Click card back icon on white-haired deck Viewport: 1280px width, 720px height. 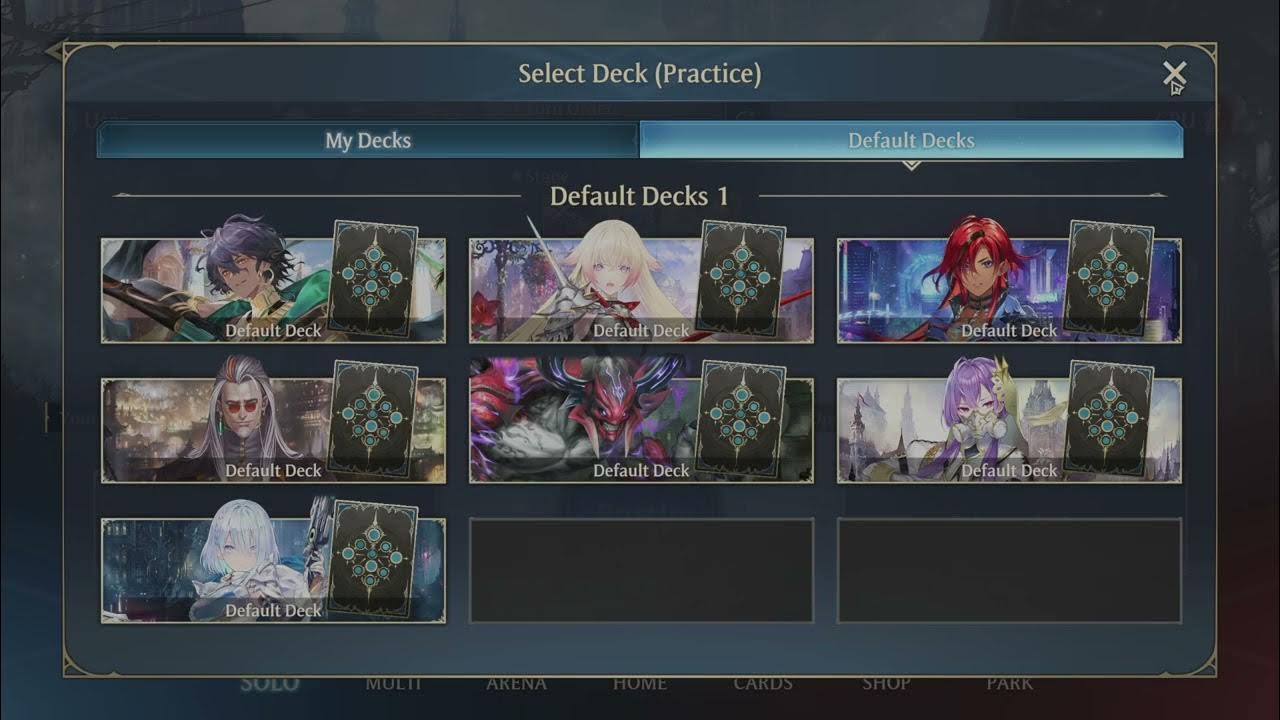373,558
